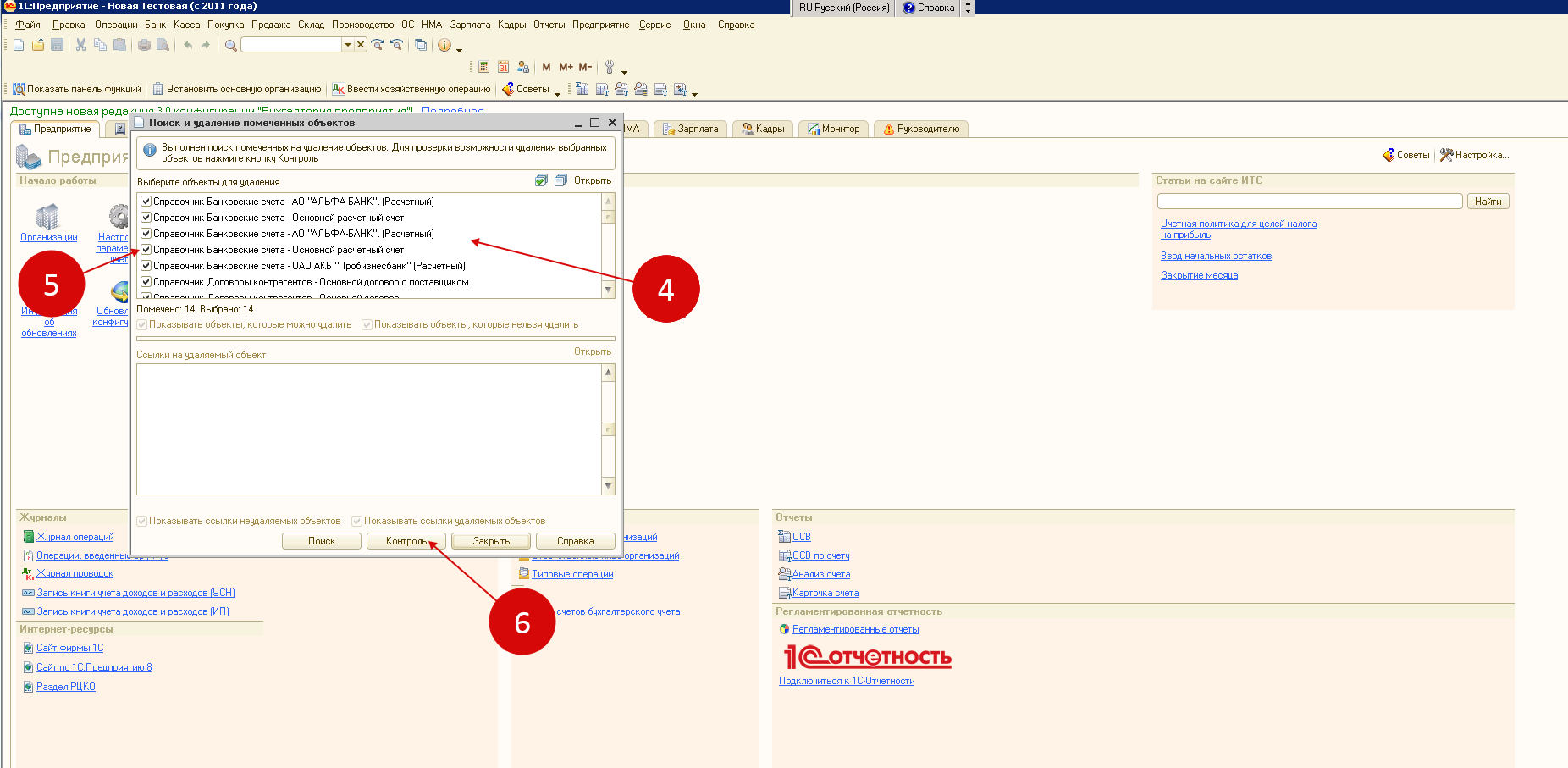Click the find previous icon
Viewport: 1568px width, 768px height.
pos(396,45)
